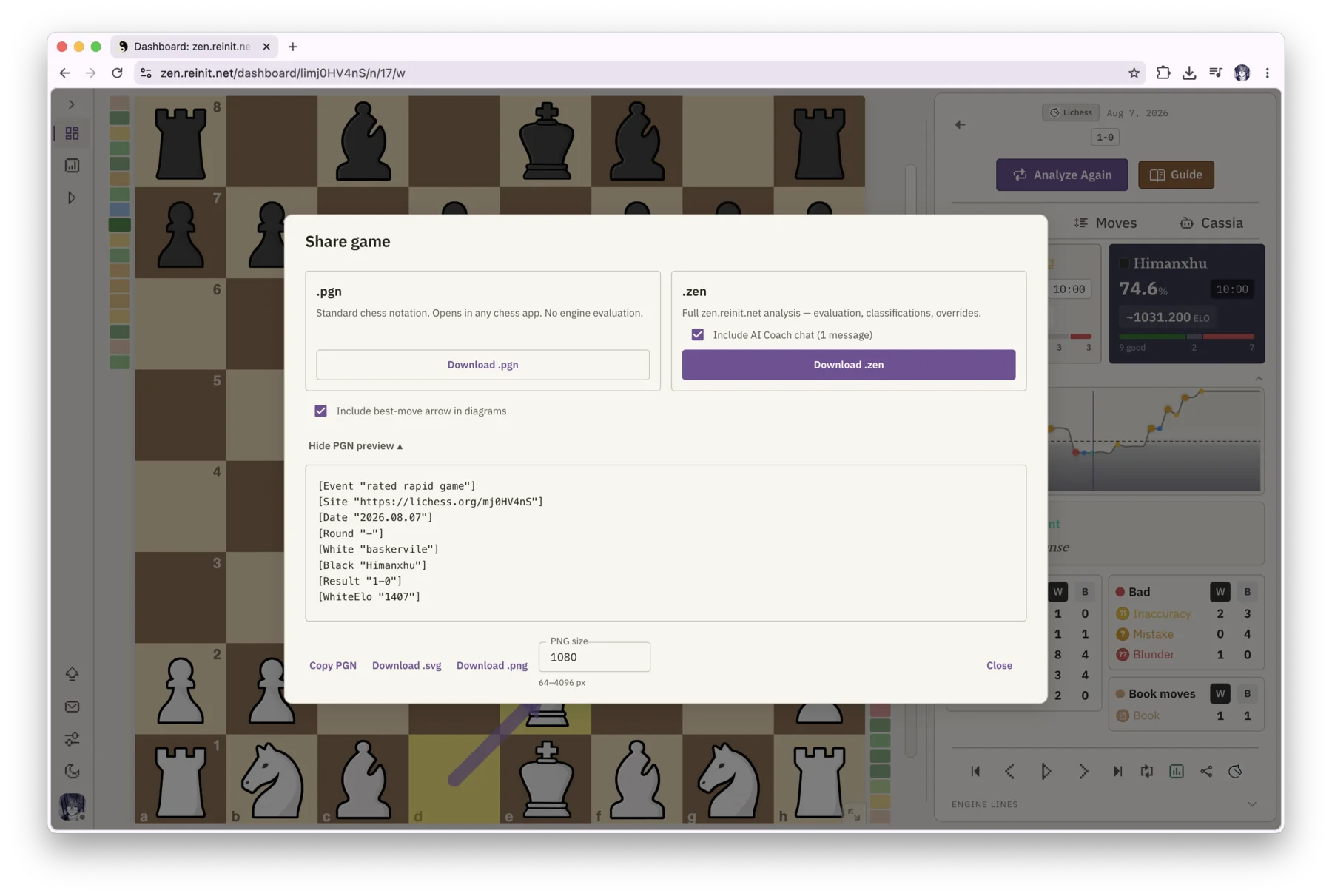Click the Book classification row
Screen dimensions: 1332x896
[1185, 715]
